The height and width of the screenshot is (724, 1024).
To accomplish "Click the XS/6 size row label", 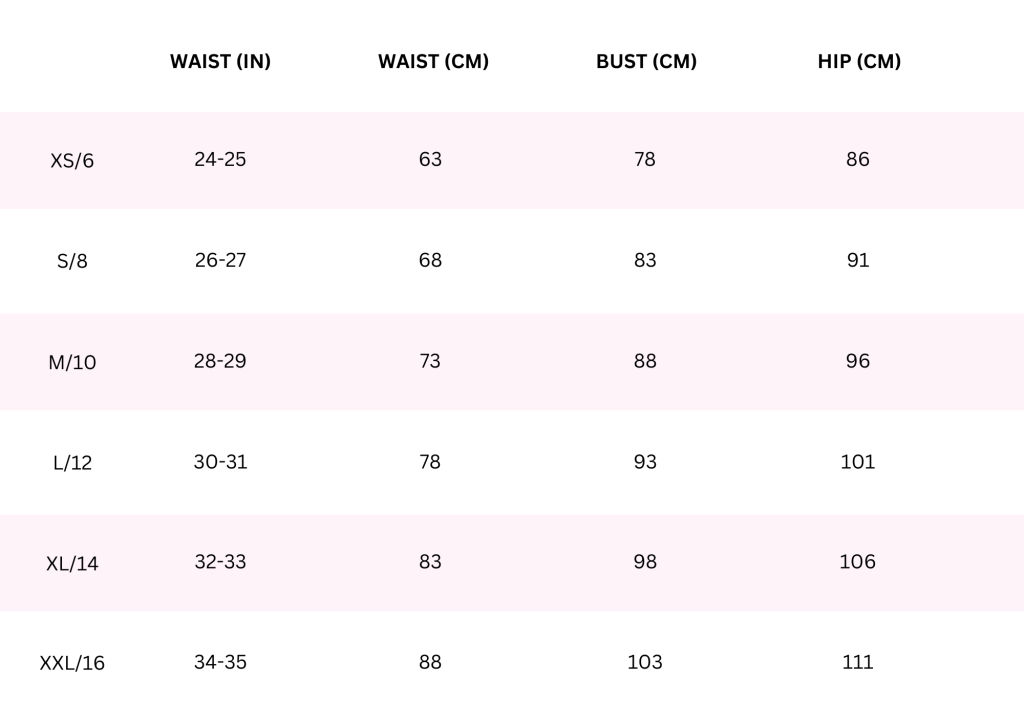I will tap(72, 161).
